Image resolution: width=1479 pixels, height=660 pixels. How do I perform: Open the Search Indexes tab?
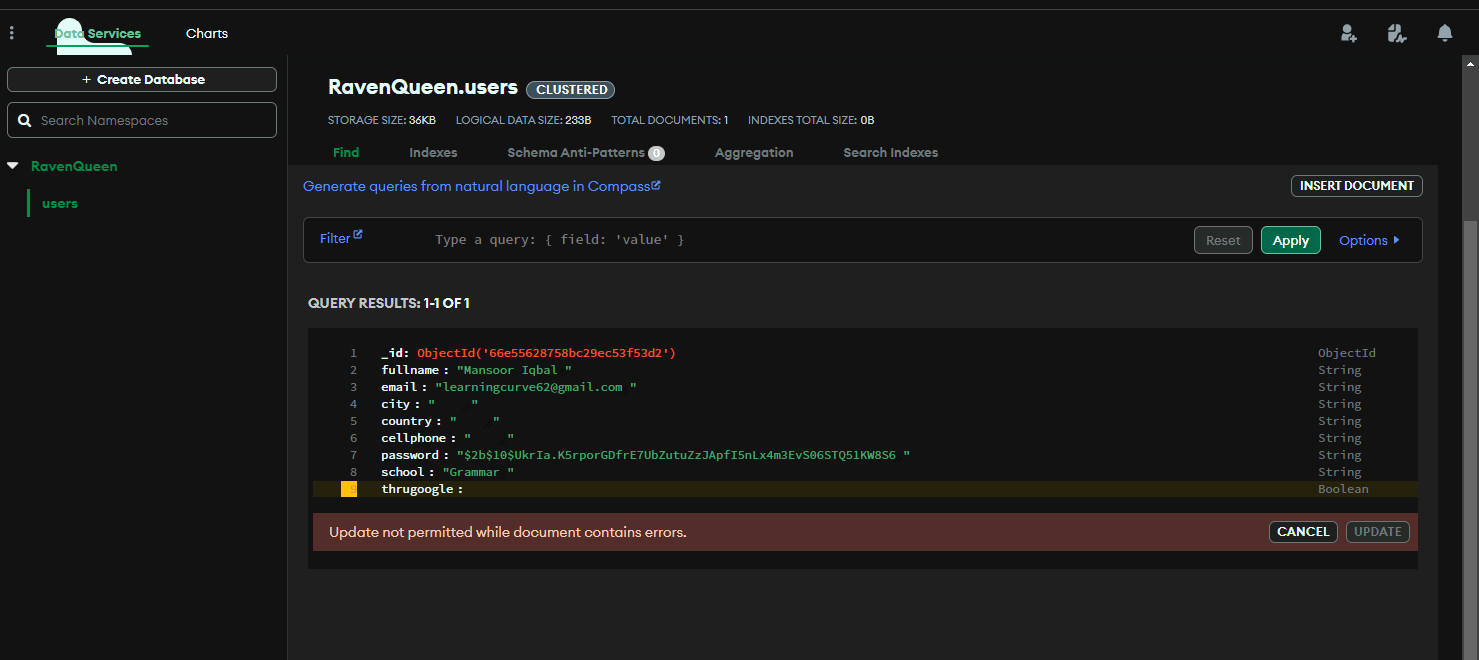pos(891,152)
